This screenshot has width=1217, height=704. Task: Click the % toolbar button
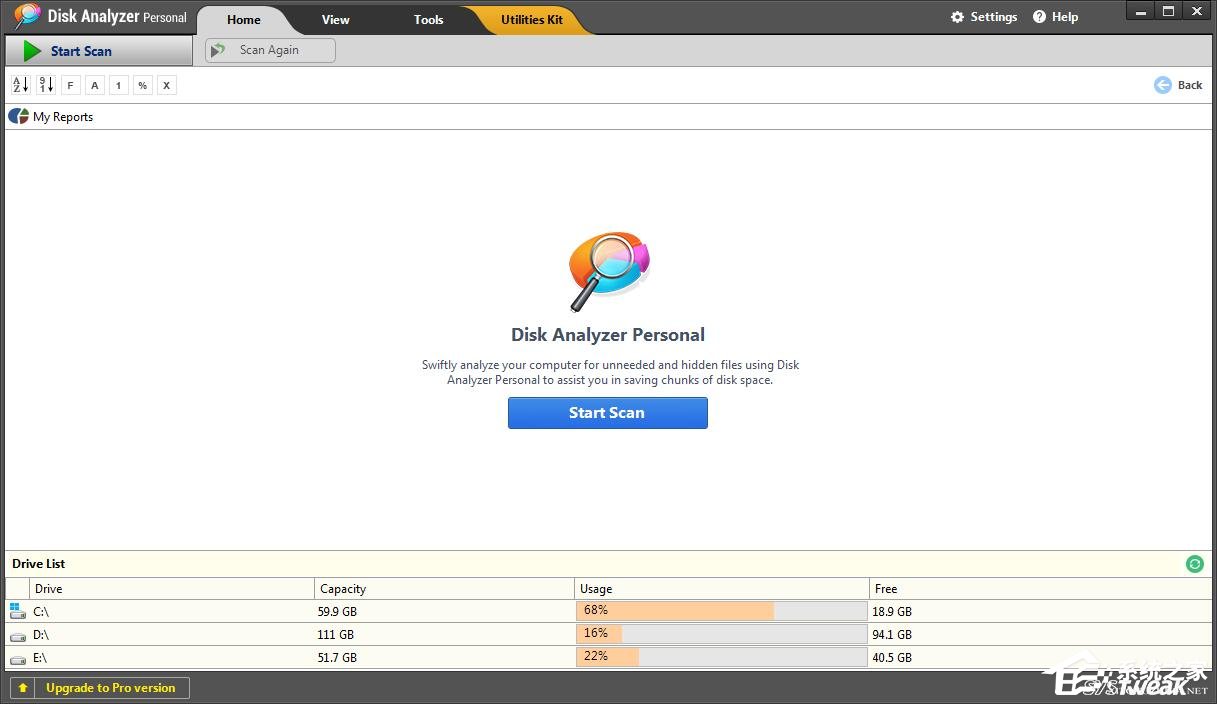[142, 85]
